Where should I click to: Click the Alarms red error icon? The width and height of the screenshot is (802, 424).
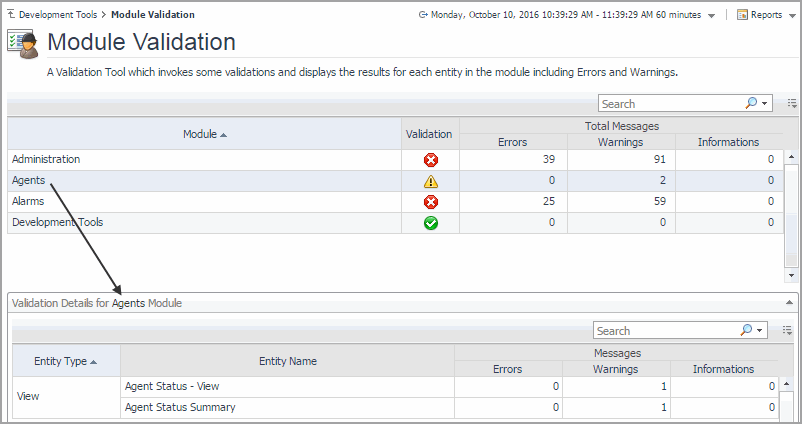click(431, 202)
